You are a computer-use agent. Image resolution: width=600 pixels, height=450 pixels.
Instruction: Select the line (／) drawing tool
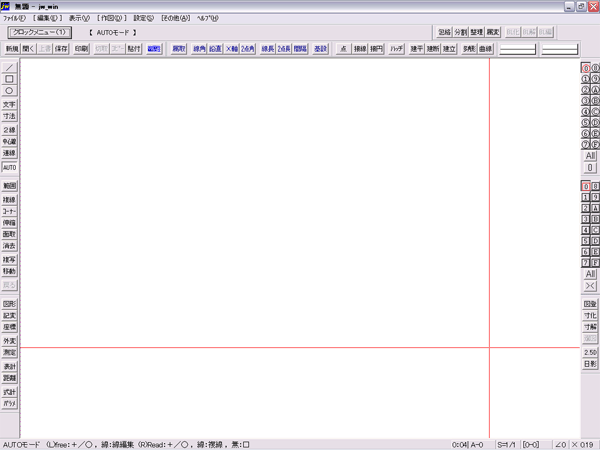coord(9,67)
